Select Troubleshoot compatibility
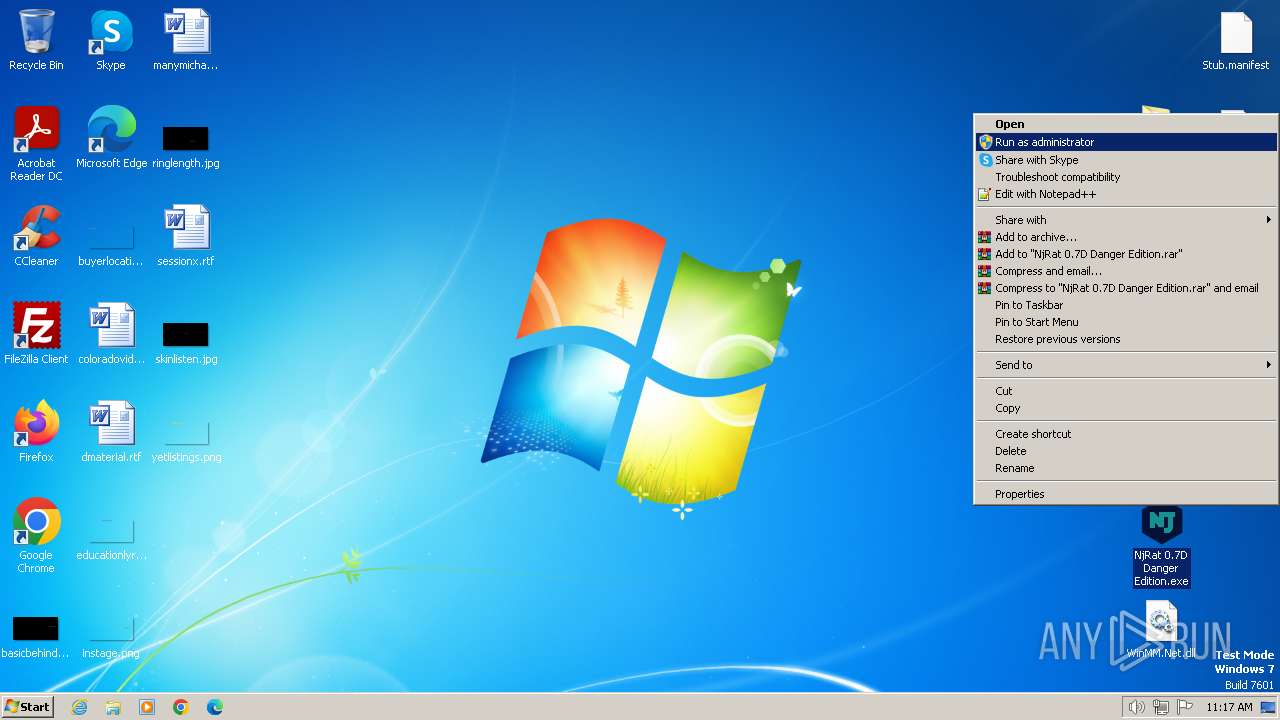 point(1126,177)
